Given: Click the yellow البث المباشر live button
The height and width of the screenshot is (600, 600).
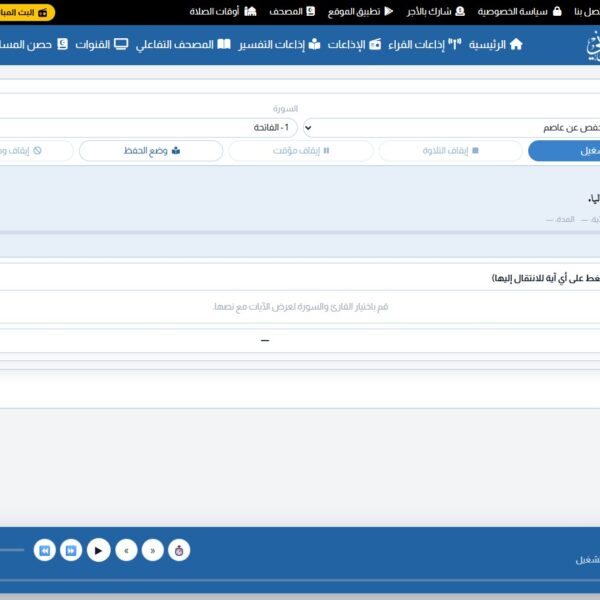Looking at the screenshot, I should (x=27, y=13).
